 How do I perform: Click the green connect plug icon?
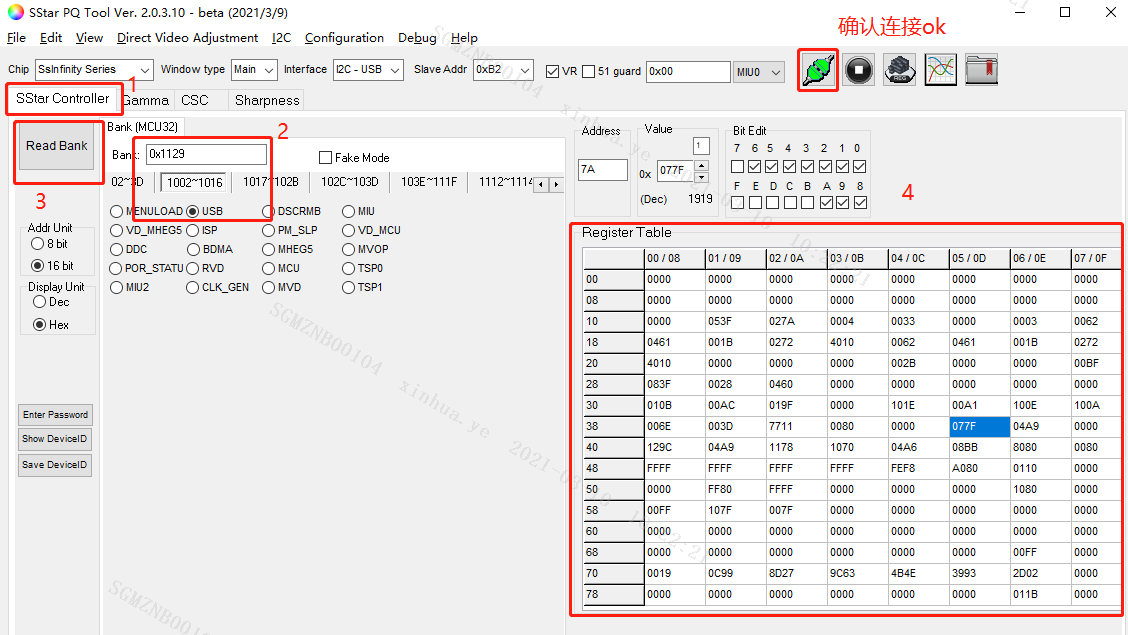(x=817, y=70)
